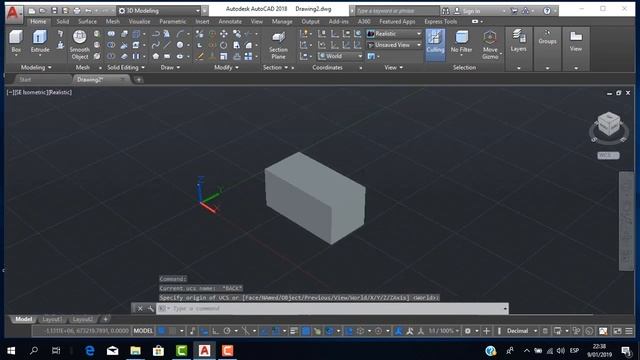
Task: Switch to the Visualize ribbon tab
Action: (x=139, y=21)
